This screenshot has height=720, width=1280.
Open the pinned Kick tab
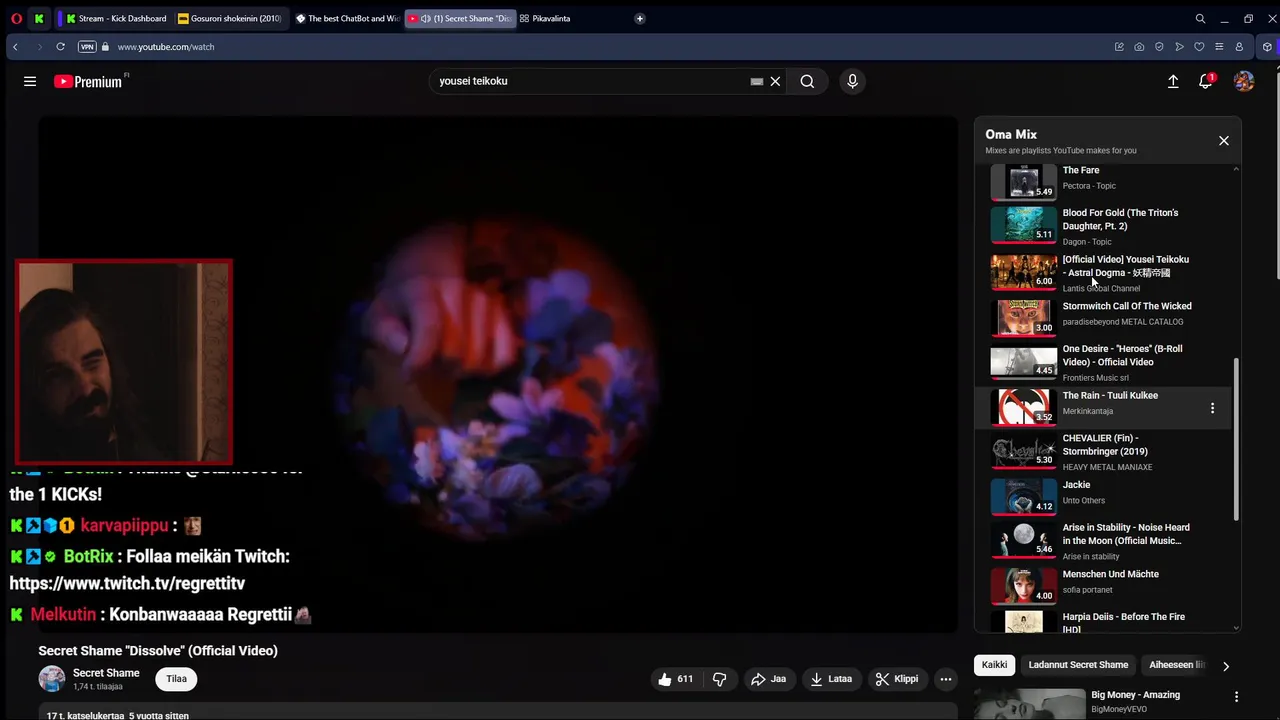(38, 18)
